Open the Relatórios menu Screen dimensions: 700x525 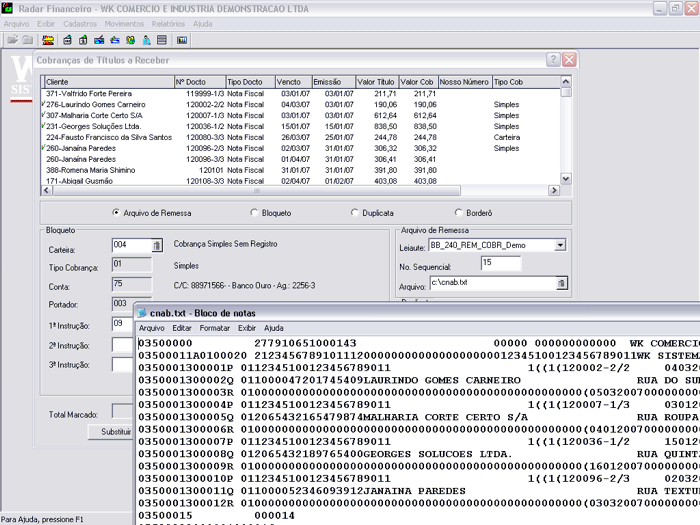[x=168, y=23]
